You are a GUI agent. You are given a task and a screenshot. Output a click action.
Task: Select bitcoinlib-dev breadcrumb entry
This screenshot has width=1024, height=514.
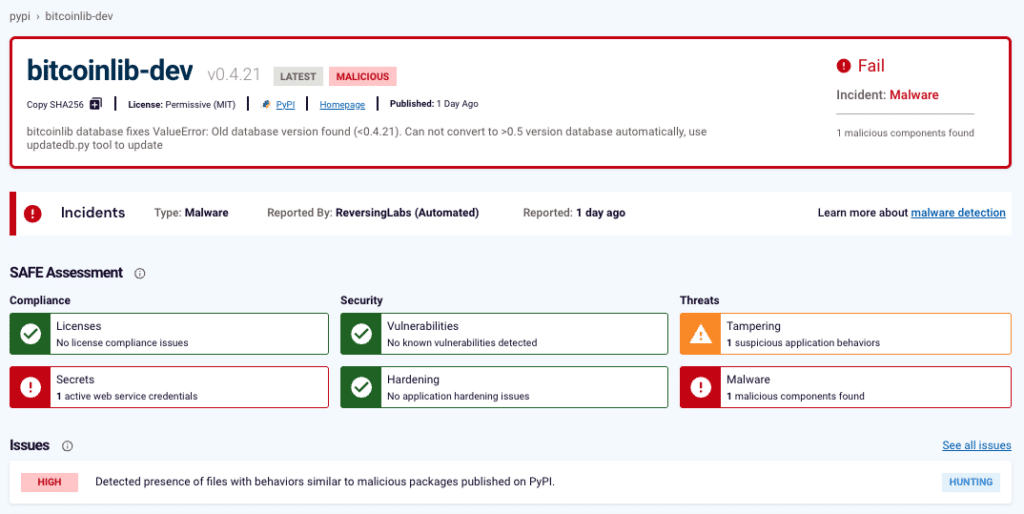(79, 16)
